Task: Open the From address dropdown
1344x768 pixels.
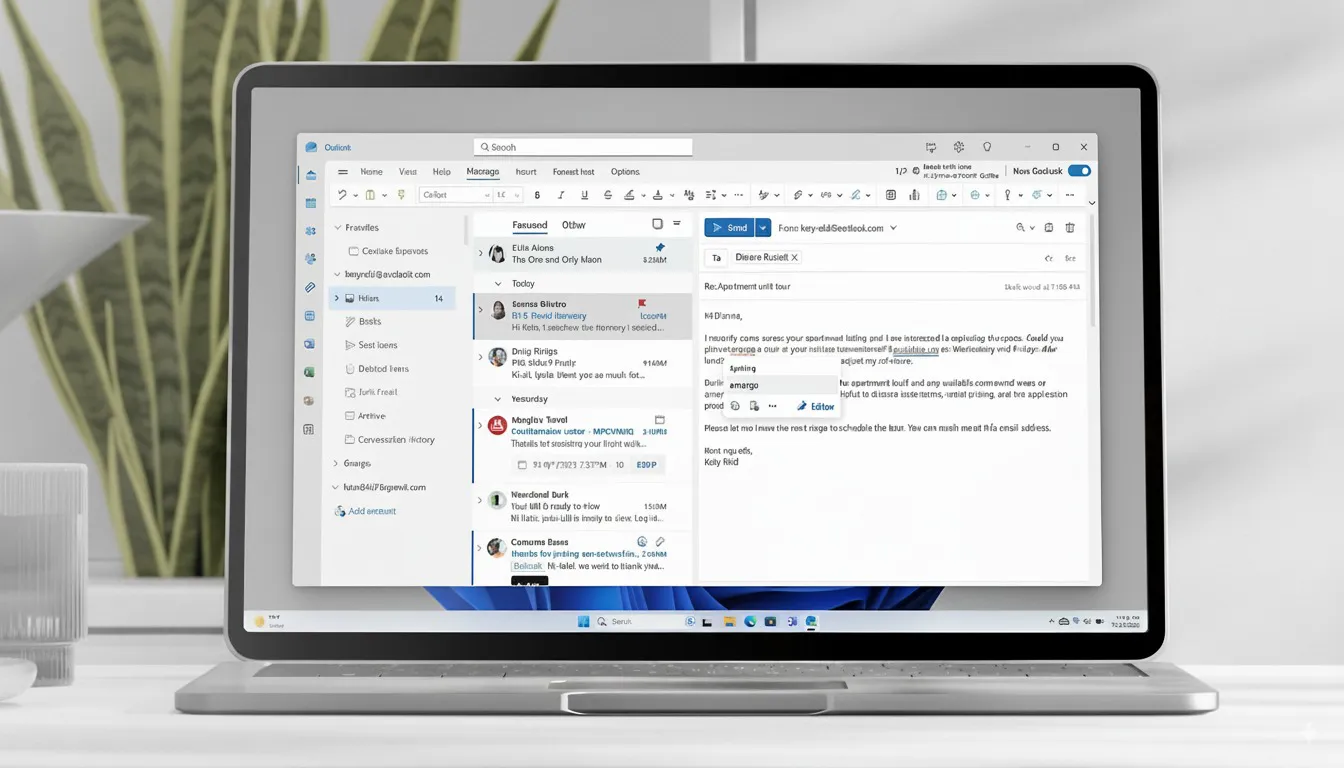Action: pos(895,227)
